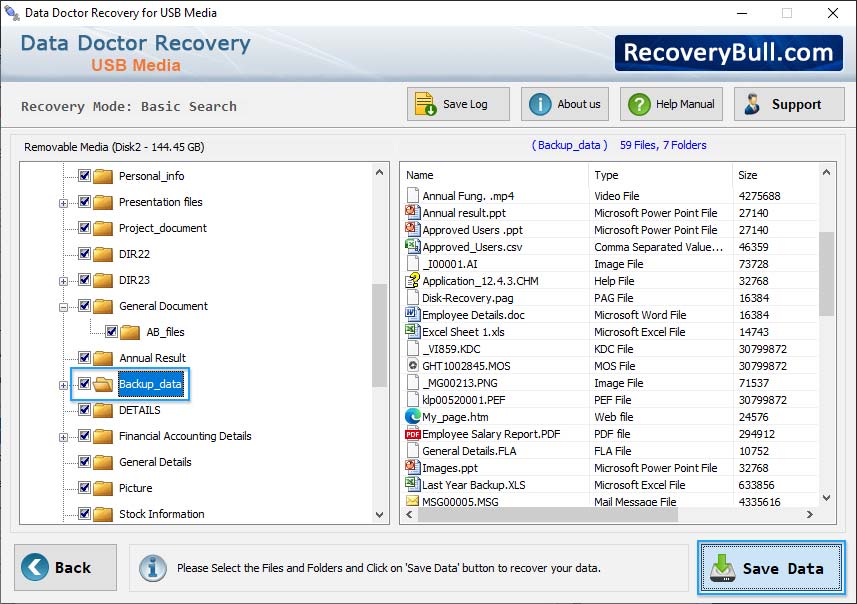Uncheck the Personal_info folder checkbox
Viewport: 857px width, 604px height.
(x=84, y=175)
